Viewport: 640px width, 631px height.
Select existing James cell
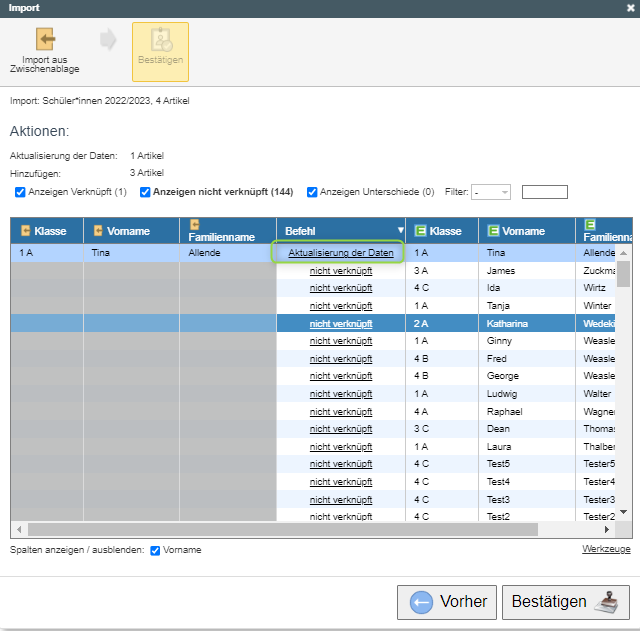(527, 271)
